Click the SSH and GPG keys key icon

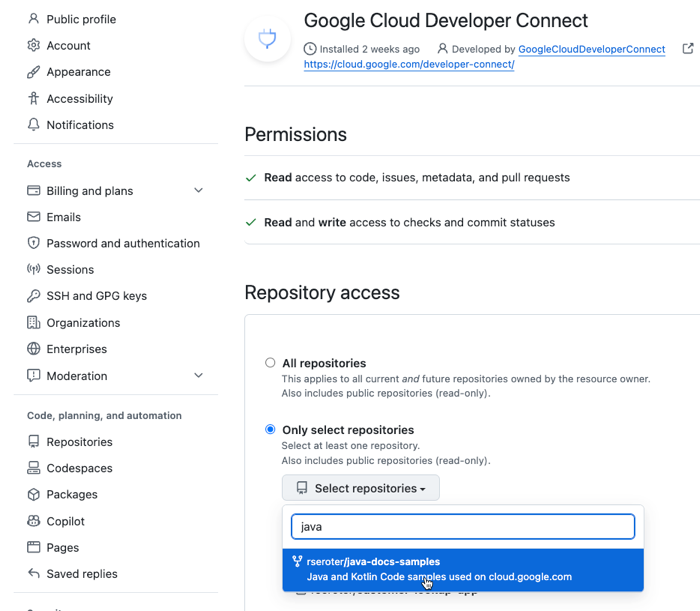tap(34, 296)
